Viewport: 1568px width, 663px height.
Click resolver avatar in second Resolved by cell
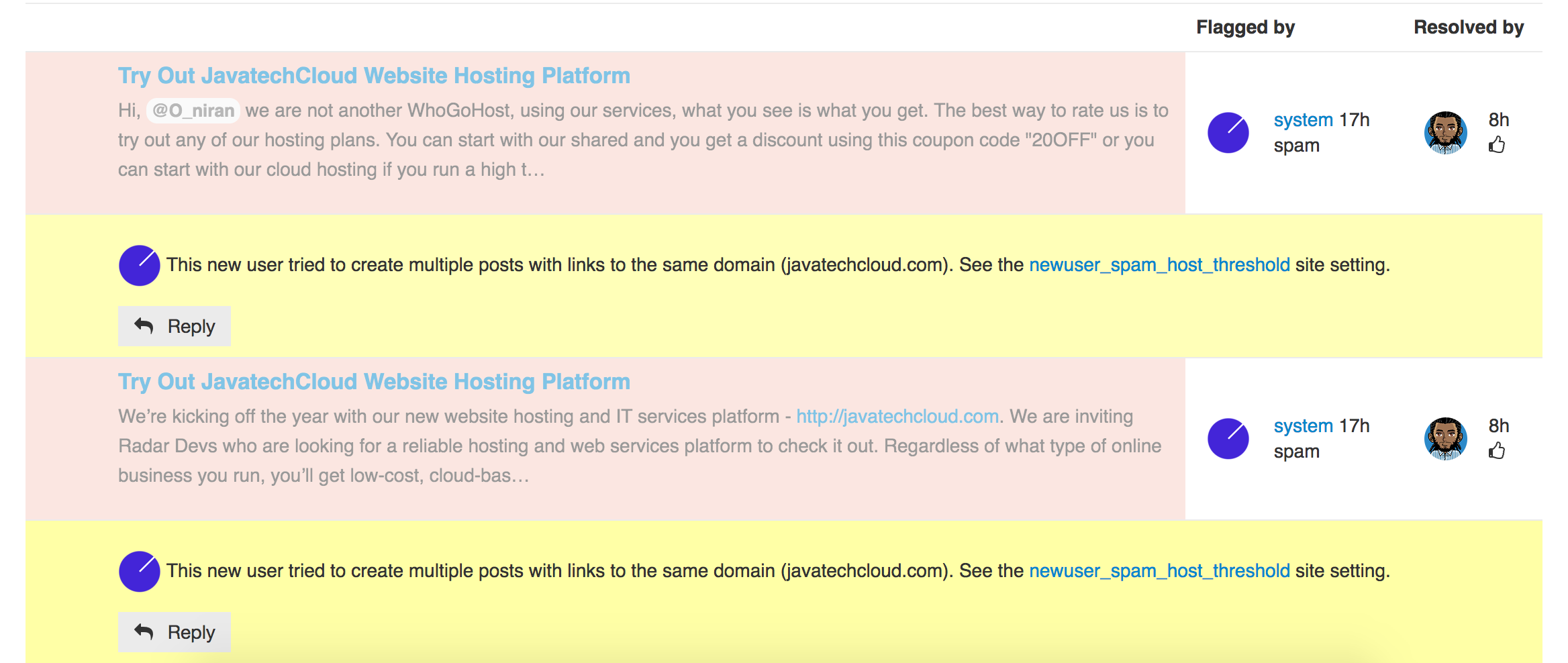pos(1446,439)
